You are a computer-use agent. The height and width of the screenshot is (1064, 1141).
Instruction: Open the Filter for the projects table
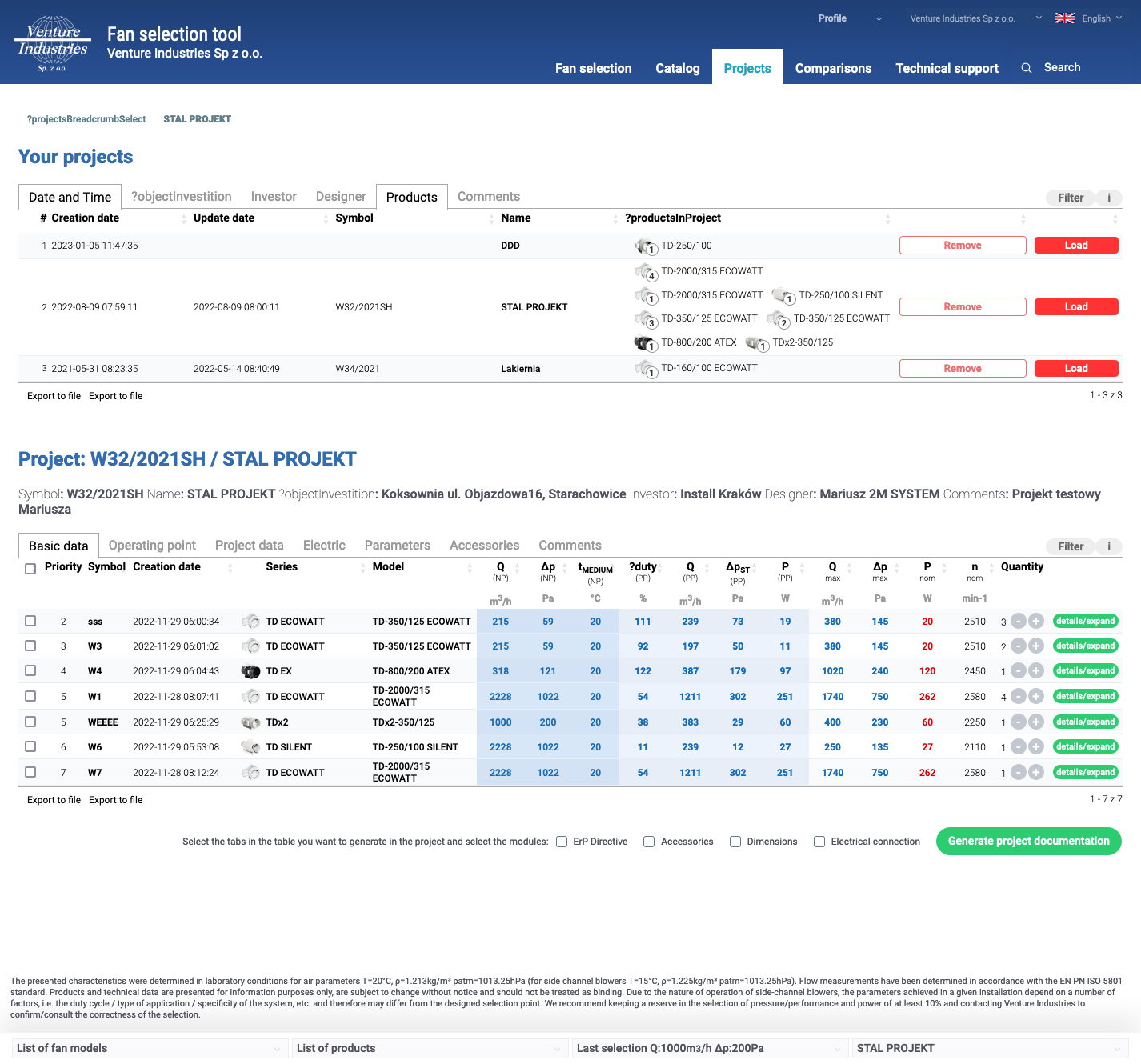coord(1071,198)
